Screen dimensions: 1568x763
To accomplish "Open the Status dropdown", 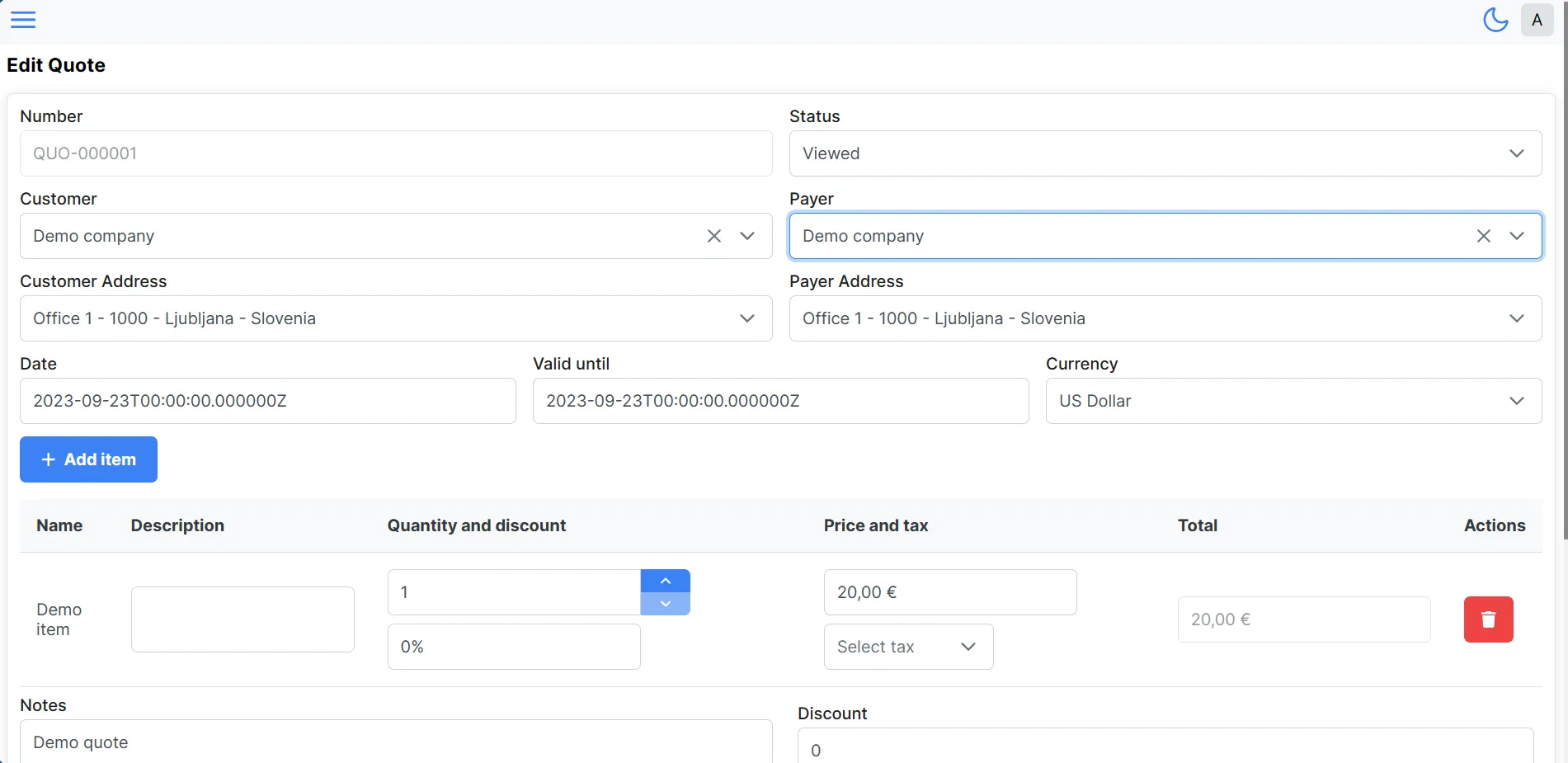I will pos(1165,153).
